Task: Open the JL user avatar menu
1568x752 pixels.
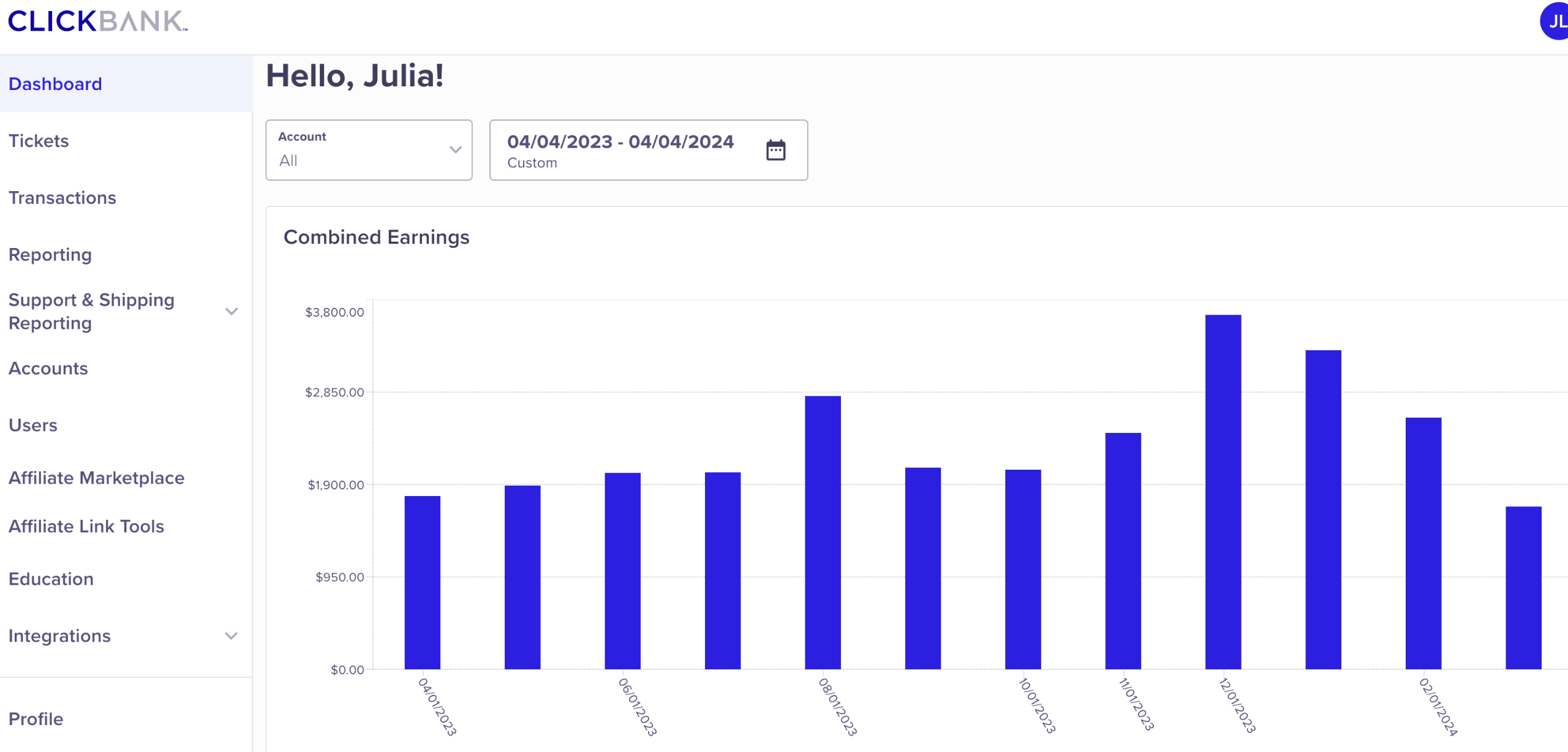Action: pyautogui.click(x=1555, y=21)
